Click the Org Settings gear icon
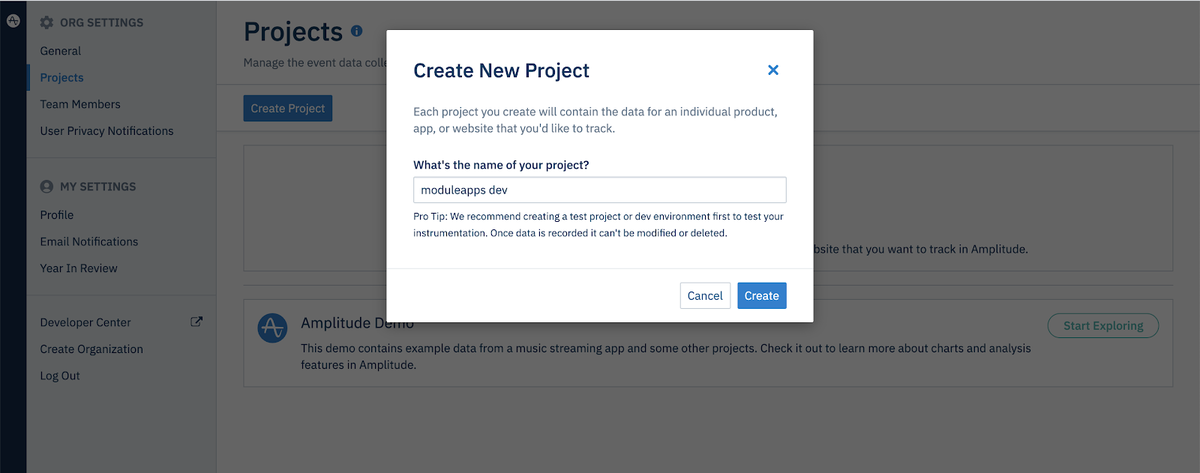The height and width of the screenshot is (473, 1200). 46,22
